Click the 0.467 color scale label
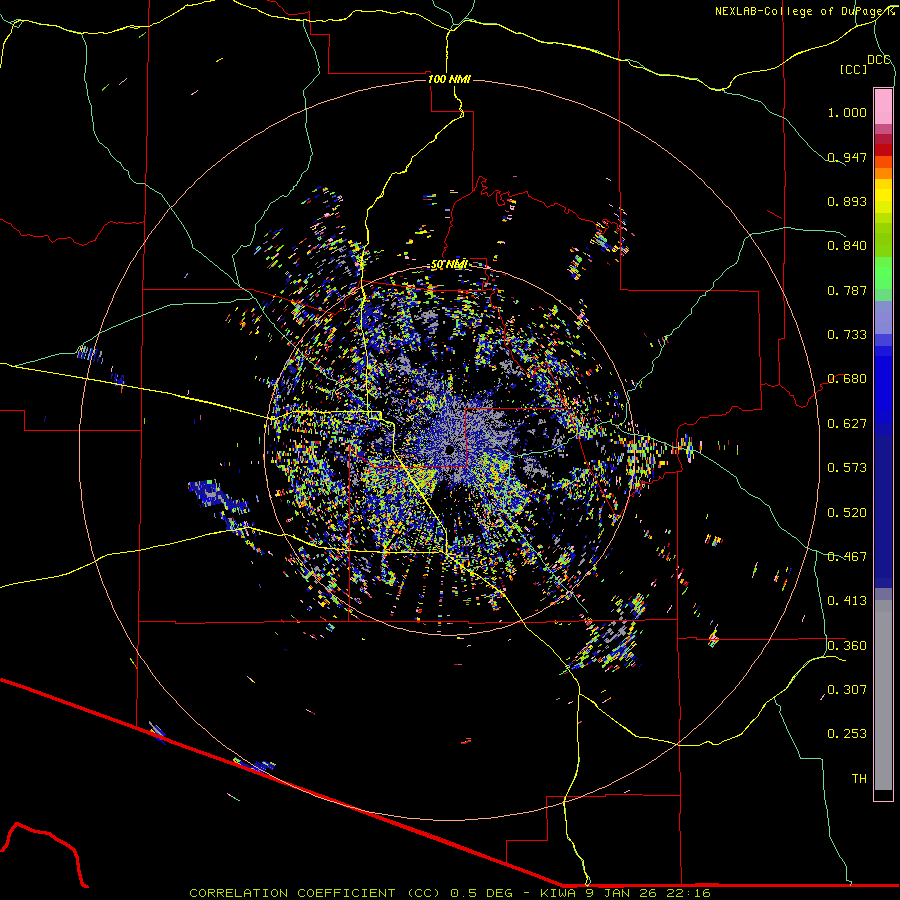 point(847,557)
